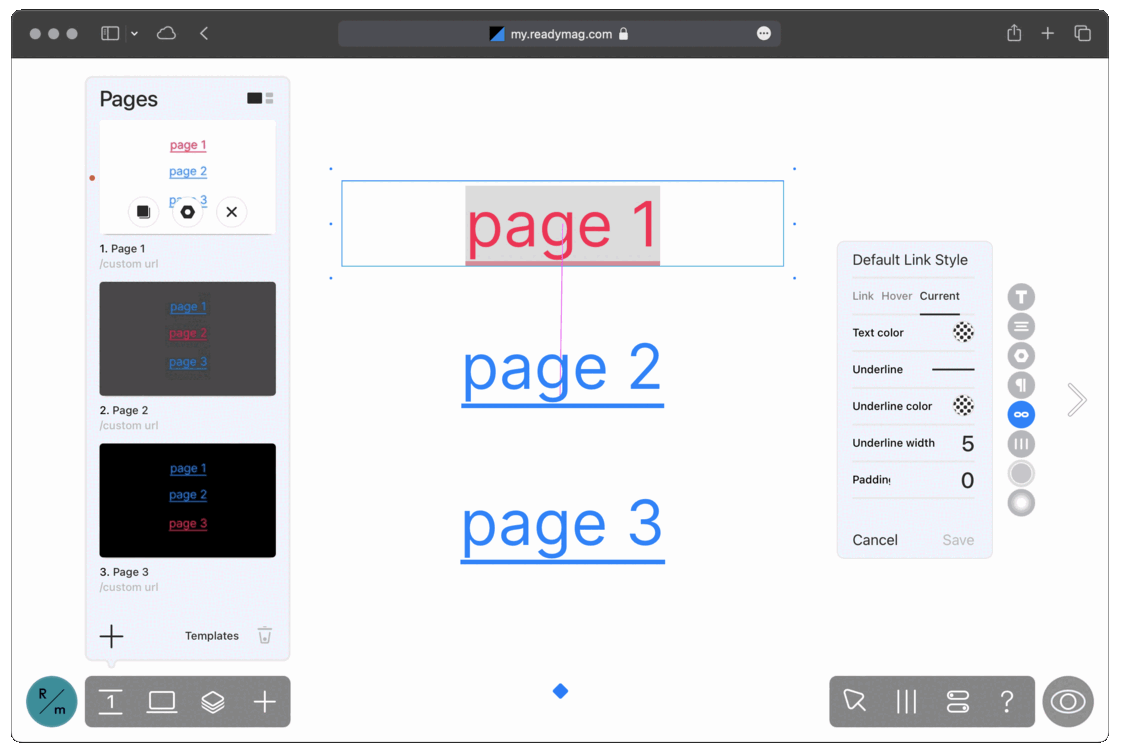This screenshot has height=743, width=1122.
Task: Open the paragraph pilcrow icon
Action: point(1021,385)
